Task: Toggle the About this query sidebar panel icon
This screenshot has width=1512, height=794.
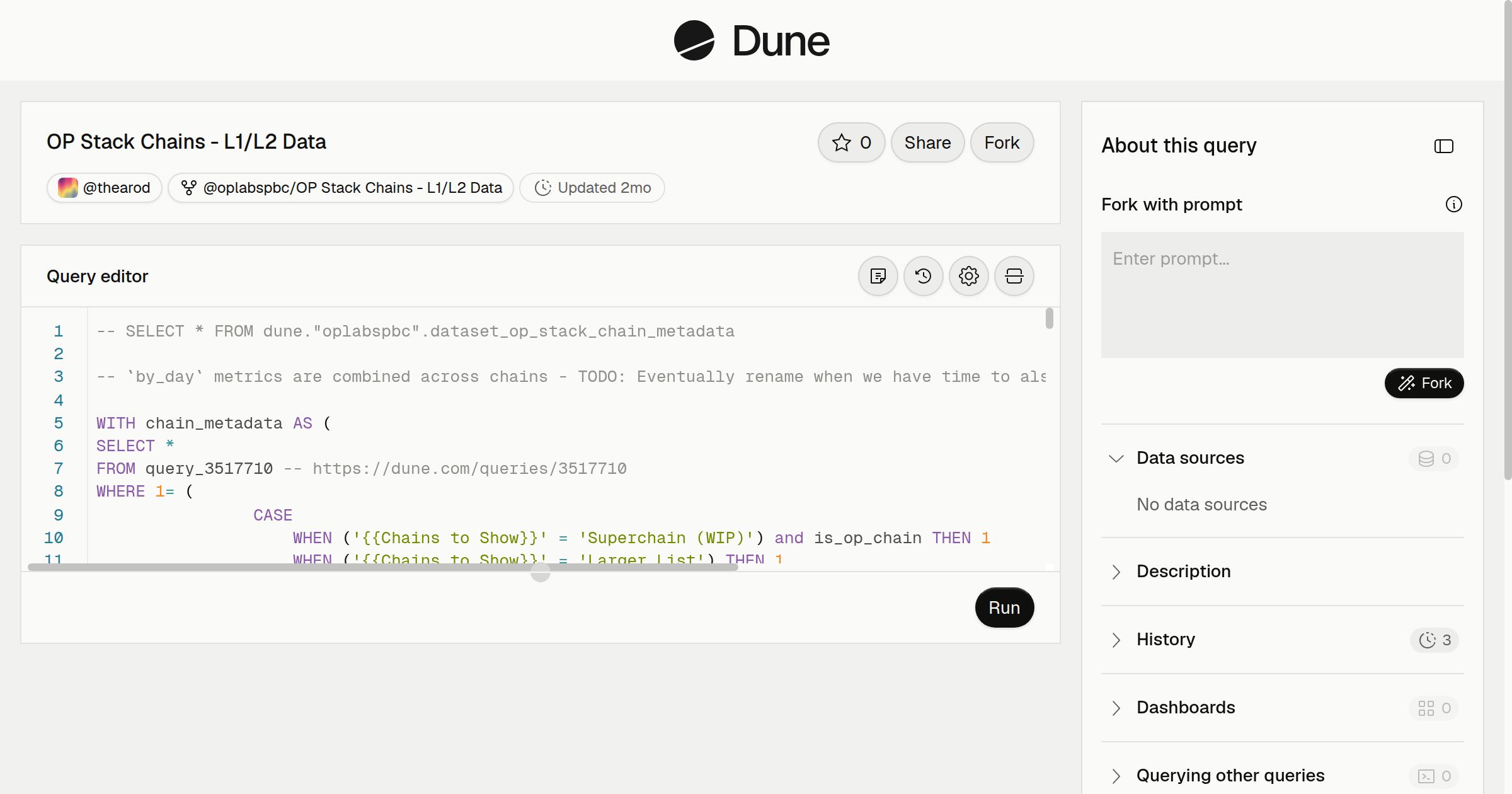Action: [1444, 146]
